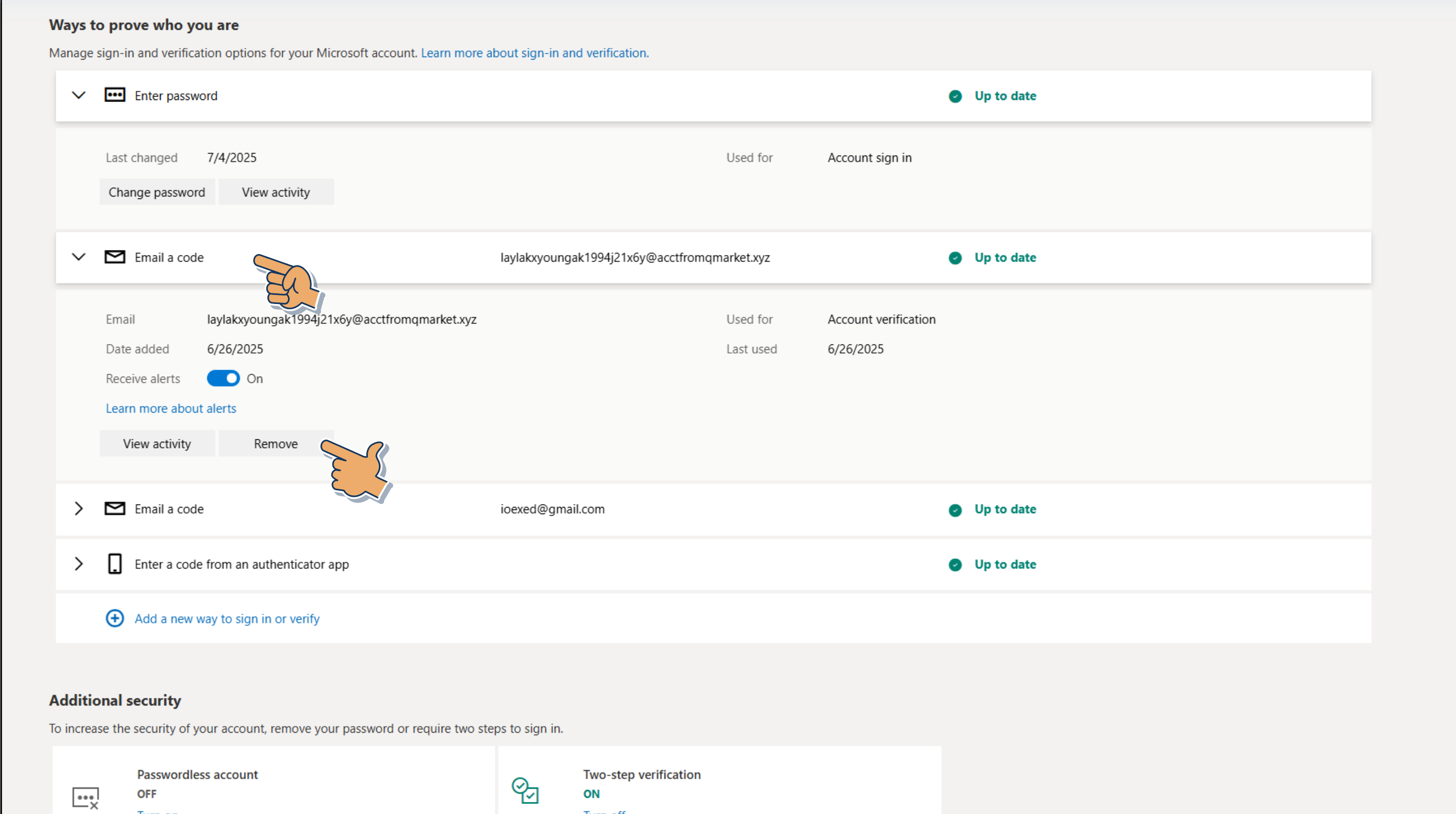This screenshot has width=1456, height=814.
Task: Click the envelope icon beside ioexed@gmail.com
Action: (115, 508)
